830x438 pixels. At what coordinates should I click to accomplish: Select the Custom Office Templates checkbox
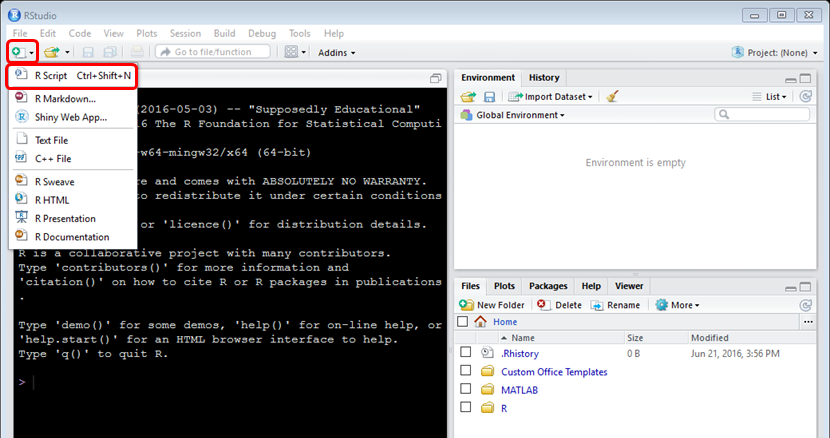(x=465, y=371)
